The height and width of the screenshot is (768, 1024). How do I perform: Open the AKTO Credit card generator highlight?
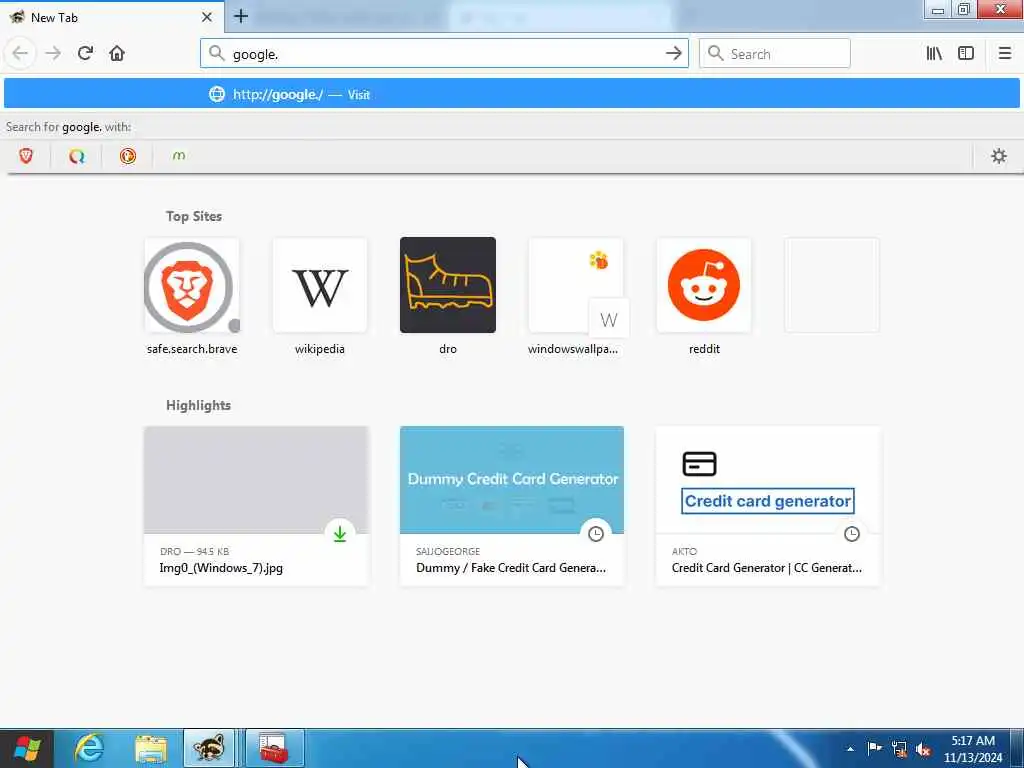(768, 506)
